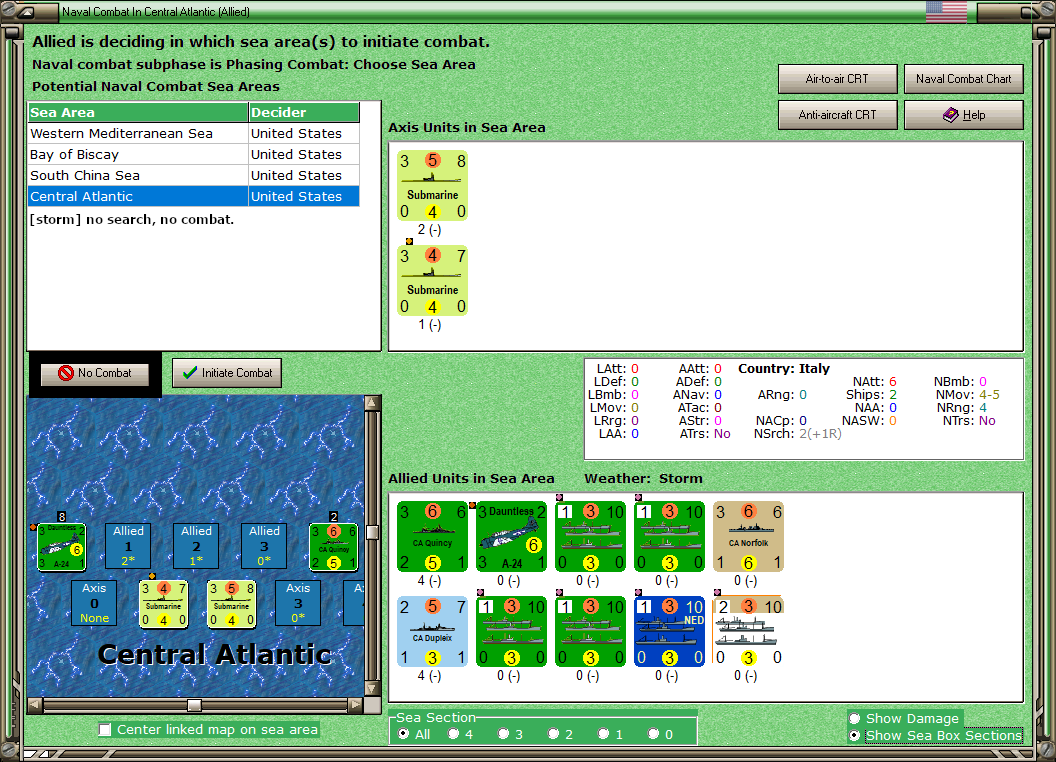Viewport: 1056px width, 762px height.
Task: Click map horizontal scrollbar left arrow
Action: 35,705
